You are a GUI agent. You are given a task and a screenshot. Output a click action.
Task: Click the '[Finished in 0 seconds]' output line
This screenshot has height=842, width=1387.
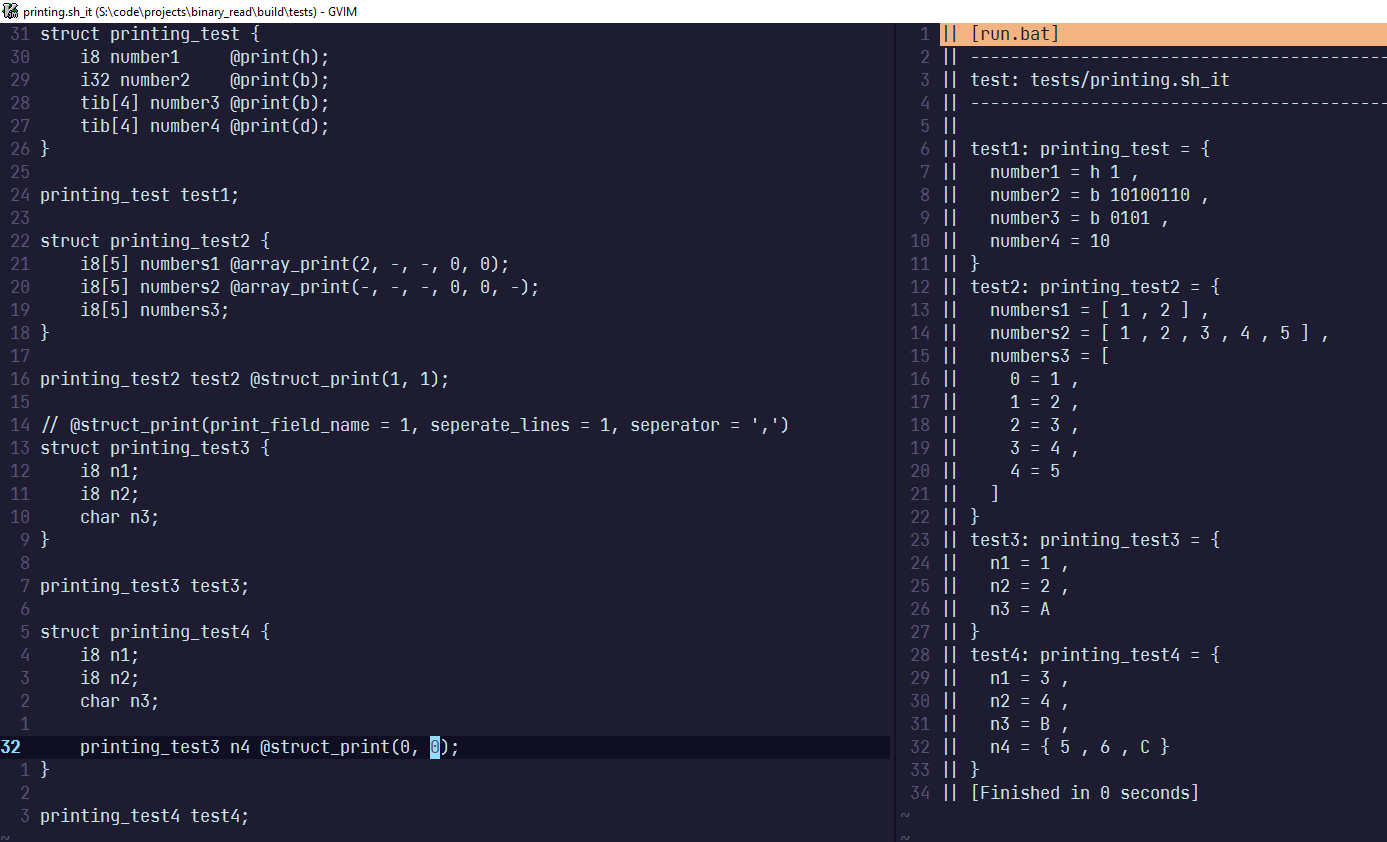pos(1084,793)
